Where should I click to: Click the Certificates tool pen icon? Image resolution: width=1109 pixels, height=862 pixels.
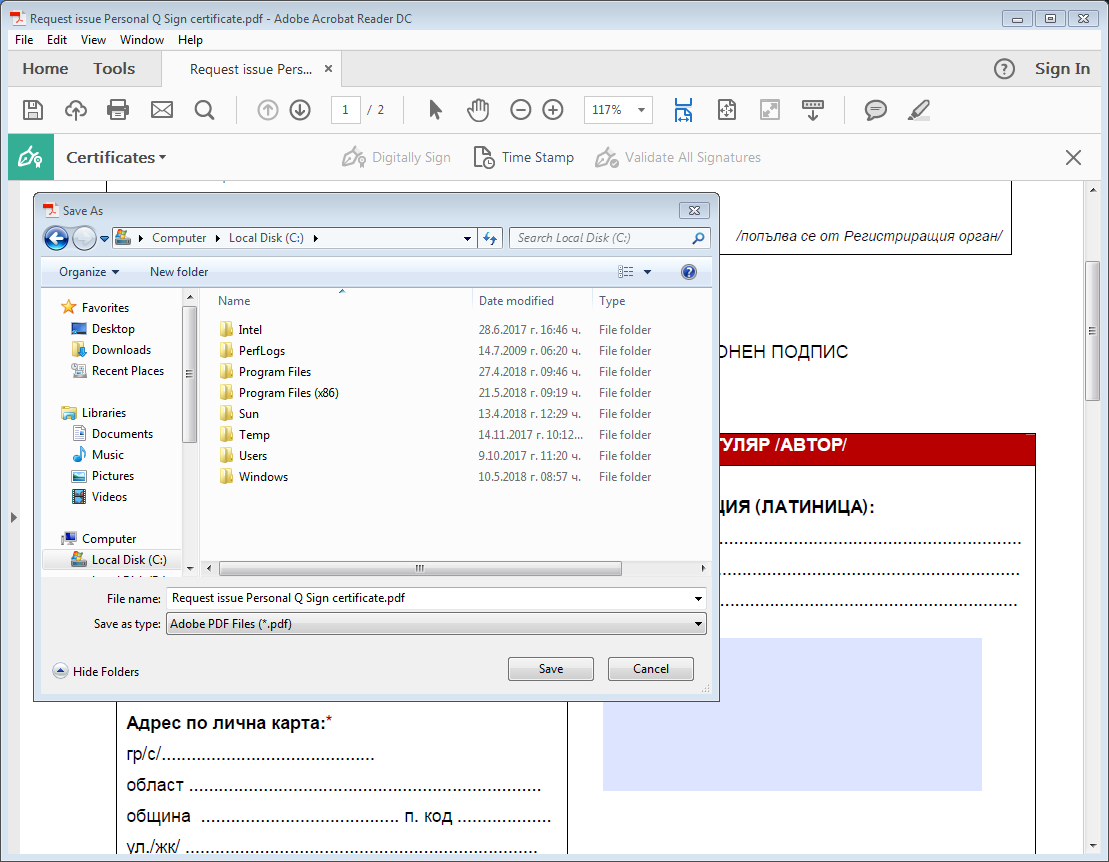(30, 157)
